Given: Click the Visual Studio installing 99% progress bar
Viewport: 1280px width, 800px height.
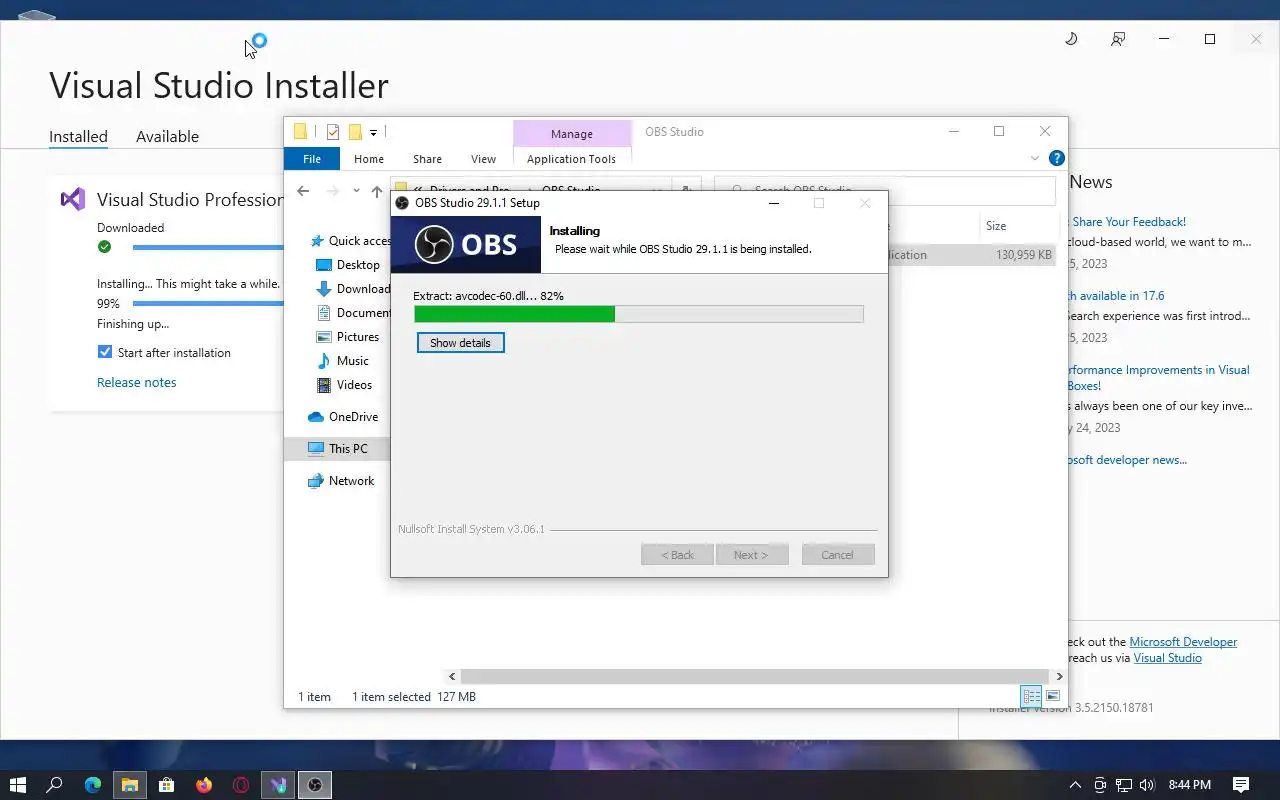Looking at the screenshot, I should coord(208,303).
